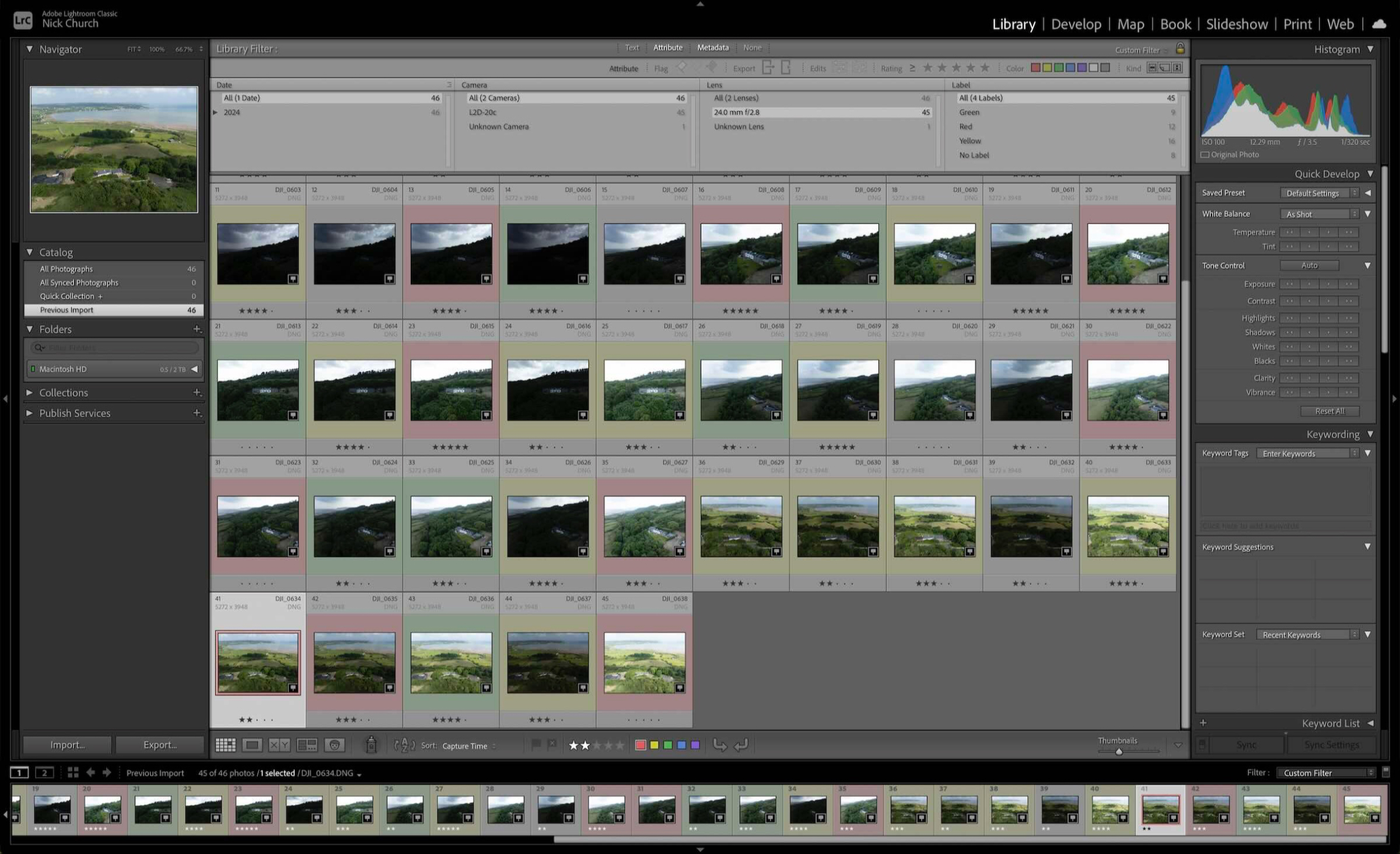Rotate photo counter-clockwise in toolbar
The width and height of the screenshot is (1400, 854).
719,745
